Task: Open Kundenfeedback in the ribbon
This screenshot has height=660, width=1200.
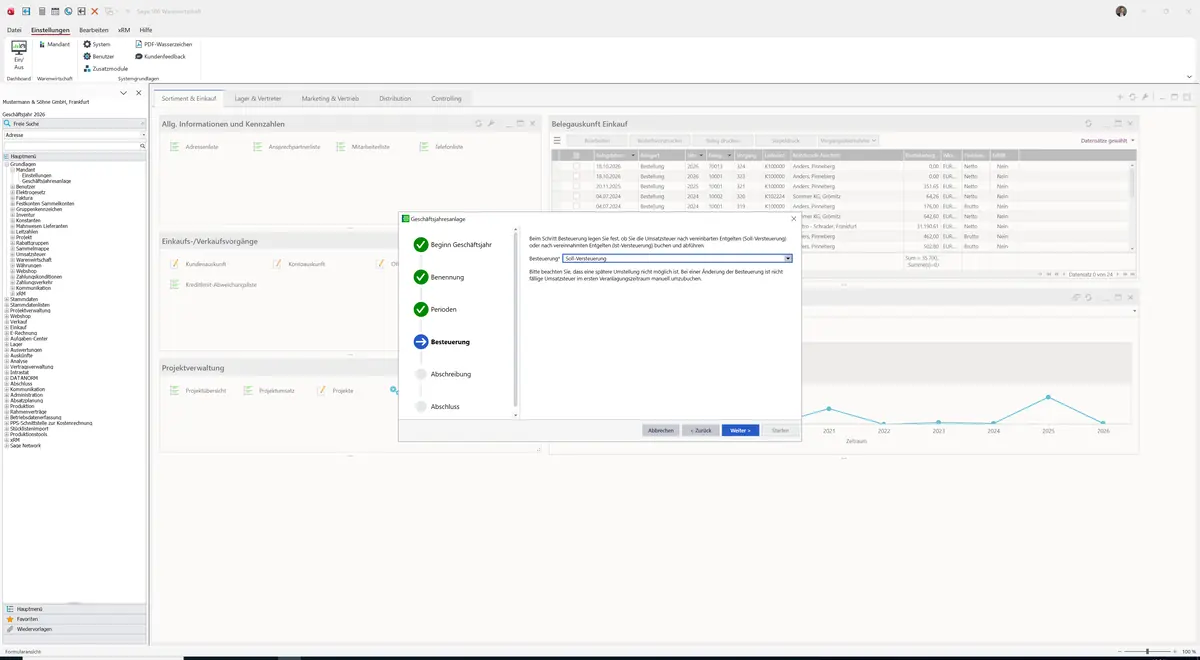Action: [160, 56]
